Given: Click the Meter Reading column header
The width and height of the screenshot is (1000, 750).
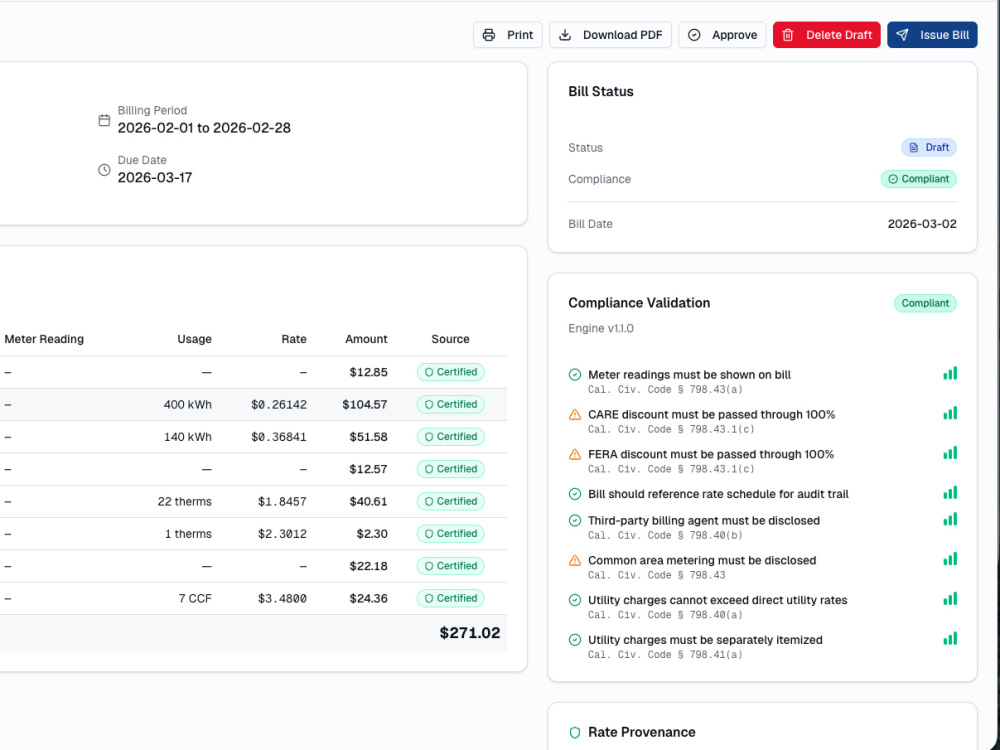Looking at the screenshot, I should click(44, 339).
